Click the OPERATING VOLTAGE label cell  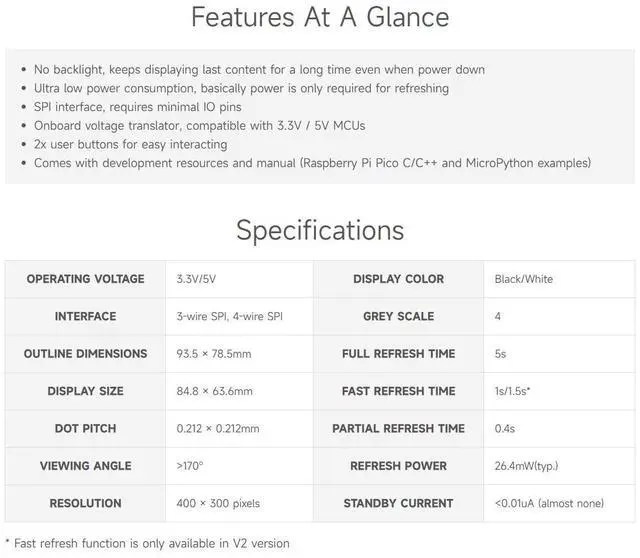[x=85, y=279]
